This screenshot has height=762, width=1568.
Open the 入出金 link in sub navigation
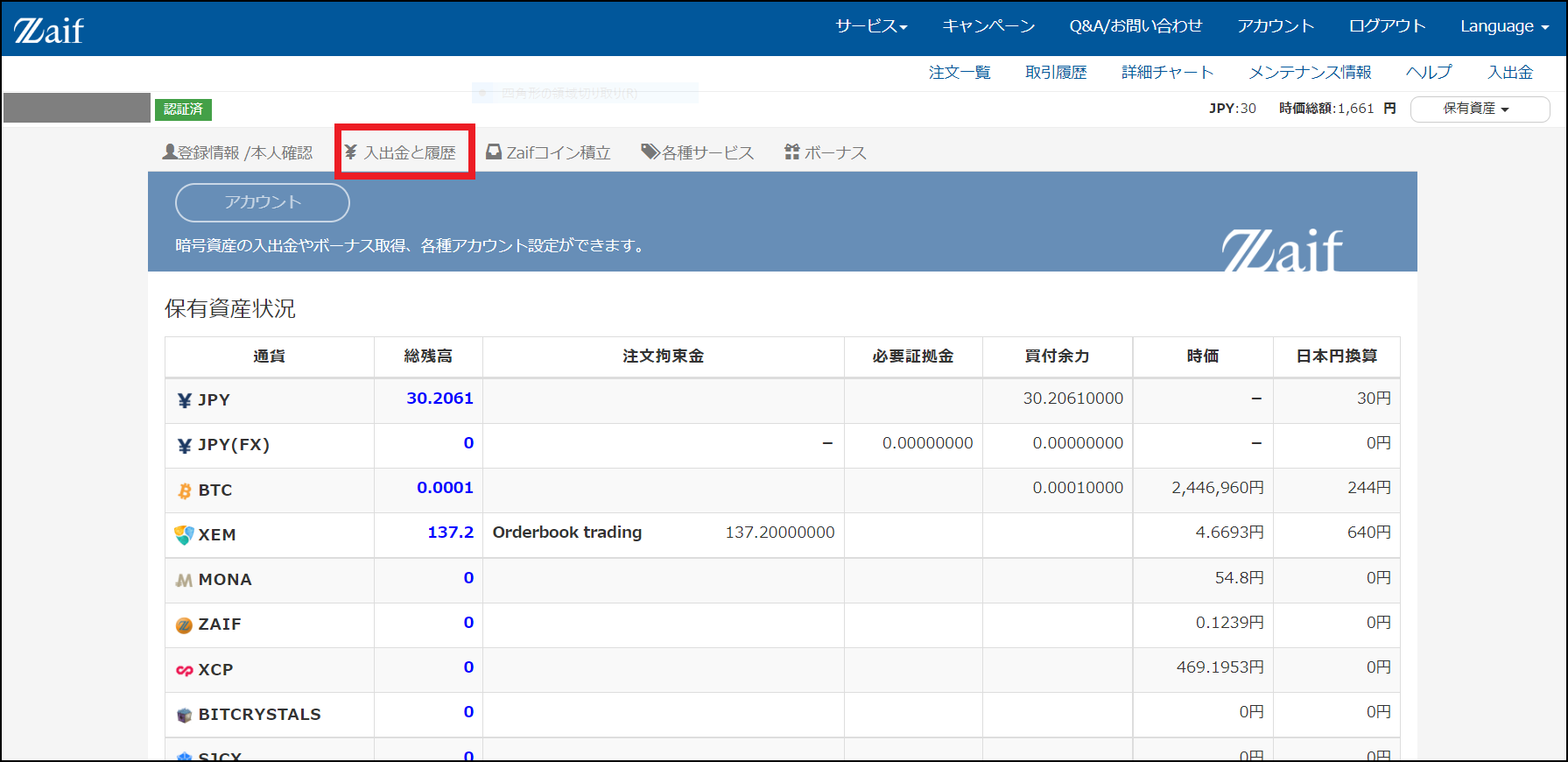click(1510, 72)
